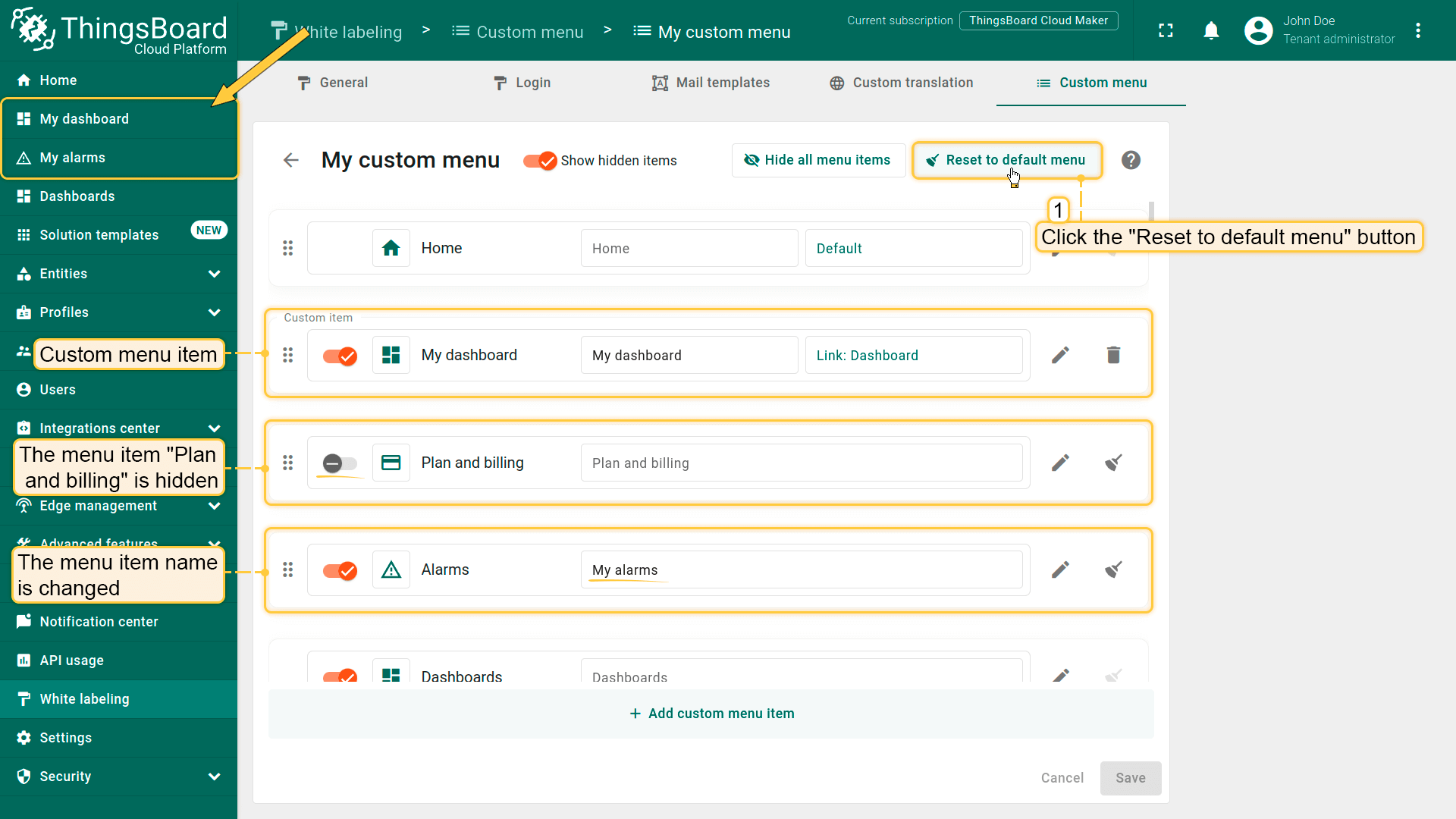This screenshot has height=819, width=1456.
Task: Click the My alarms name field
Action: click(801, 570)
